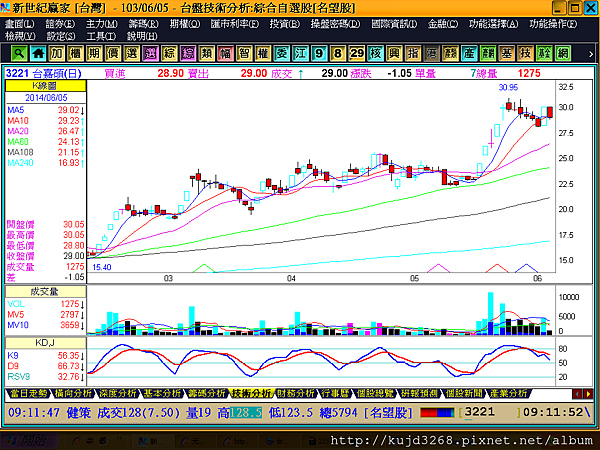Viewport: 600px width, 450px height.
Task: Click the magenta 綜 toolbar icon
Action: click(x=188, y=53)
